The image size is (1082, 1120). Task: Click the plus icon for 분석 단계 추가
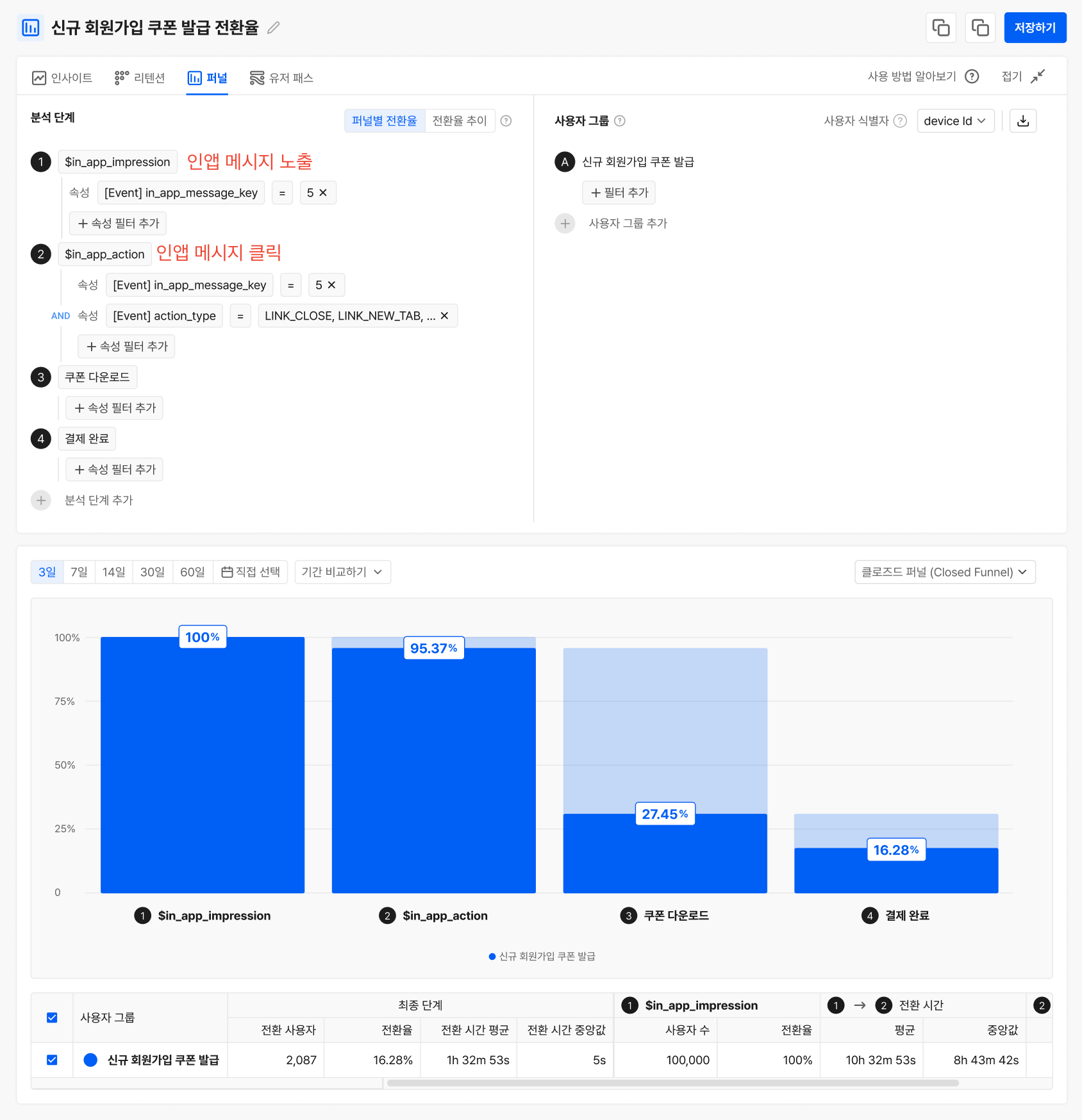pyautogui.click(x=41, y=500)
